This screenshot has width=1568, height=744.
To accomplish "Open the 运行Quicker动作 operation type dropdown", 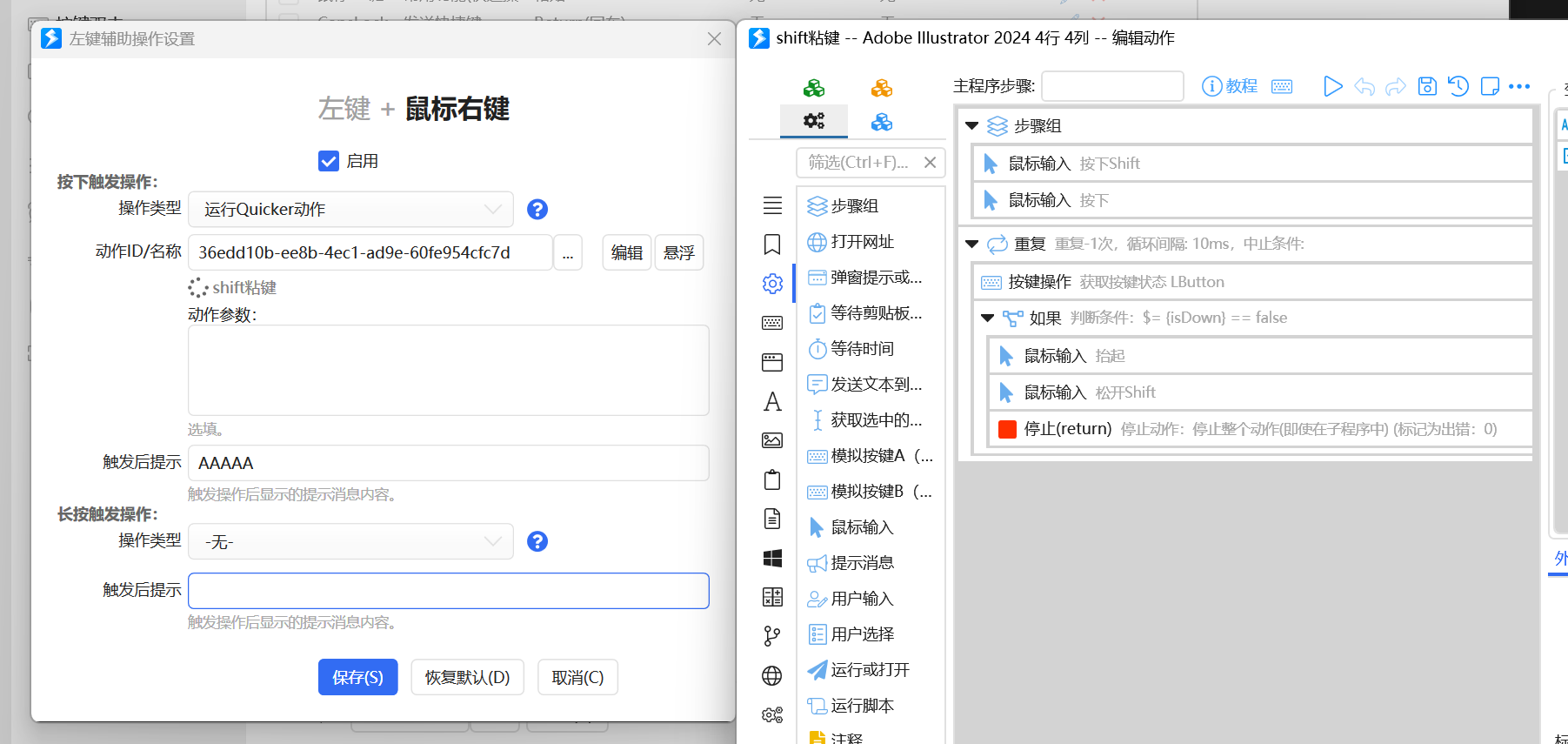I will tap(350, 210).
